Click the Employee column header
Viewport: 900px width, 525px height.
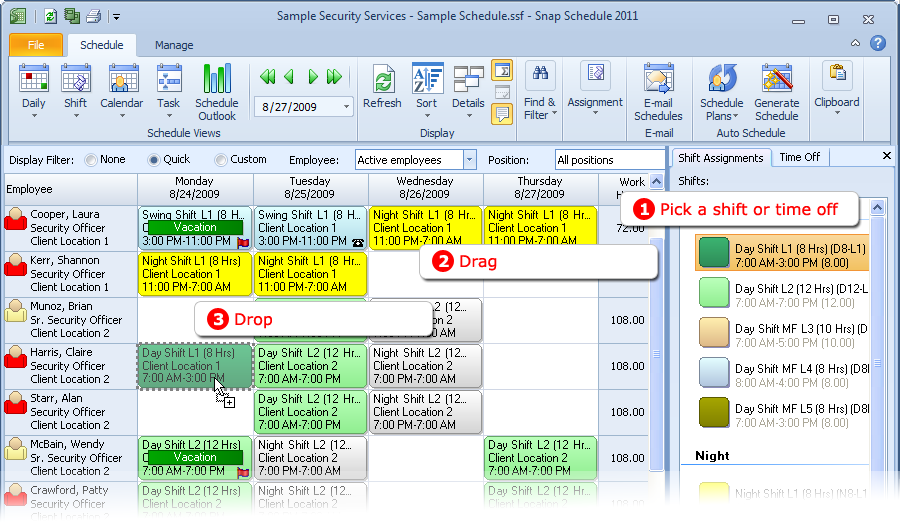click(71, 189)
